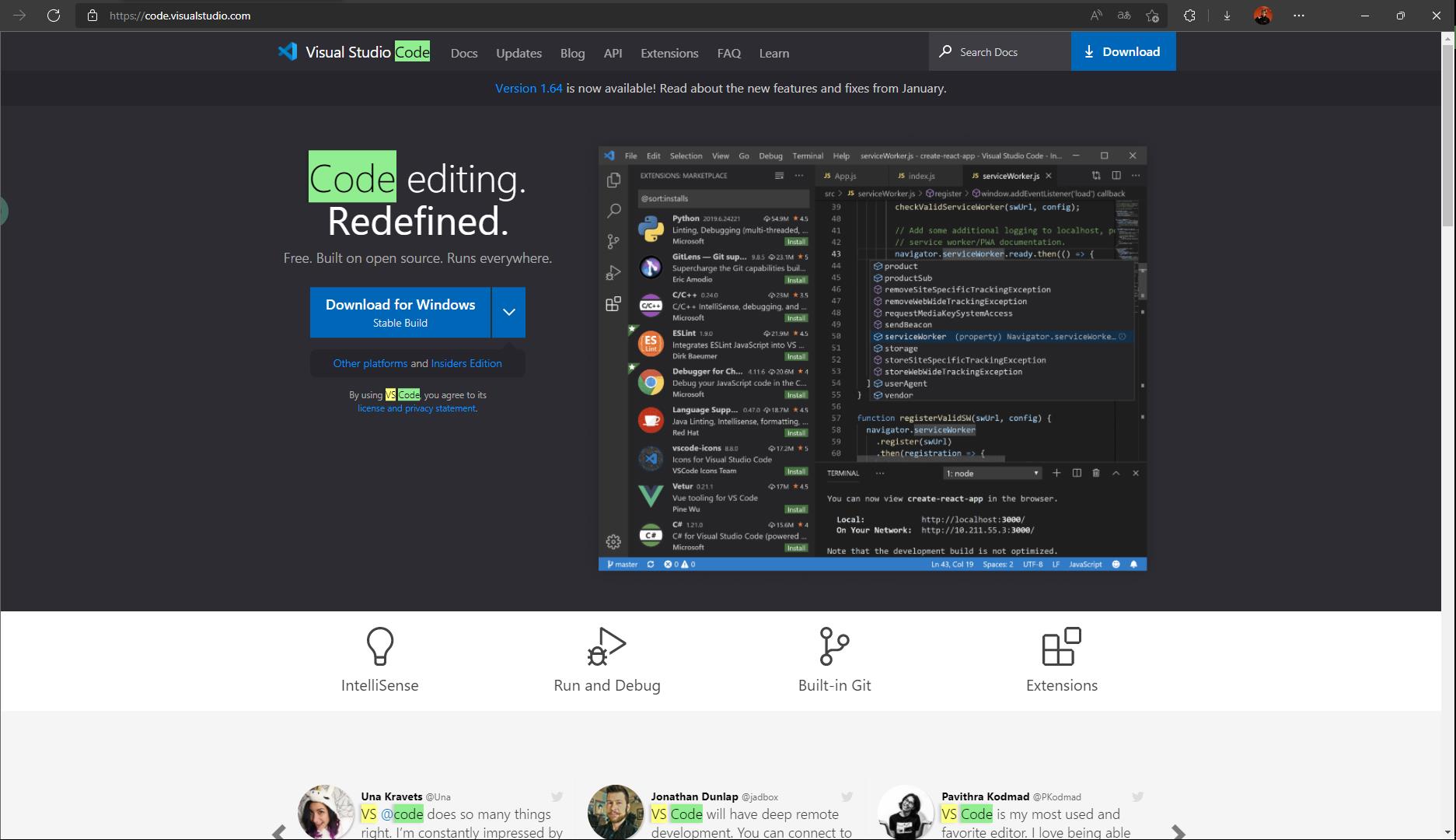The height and width of the screenshot is (840, 1456).
Task: Expand the download options dropdown arrow
Action: (x=509, y=312)
